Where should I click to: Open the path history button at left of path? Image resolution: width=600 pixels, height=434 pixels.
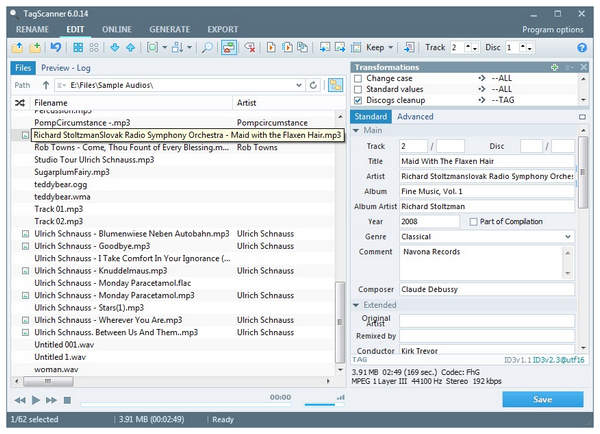coord(61,85)
